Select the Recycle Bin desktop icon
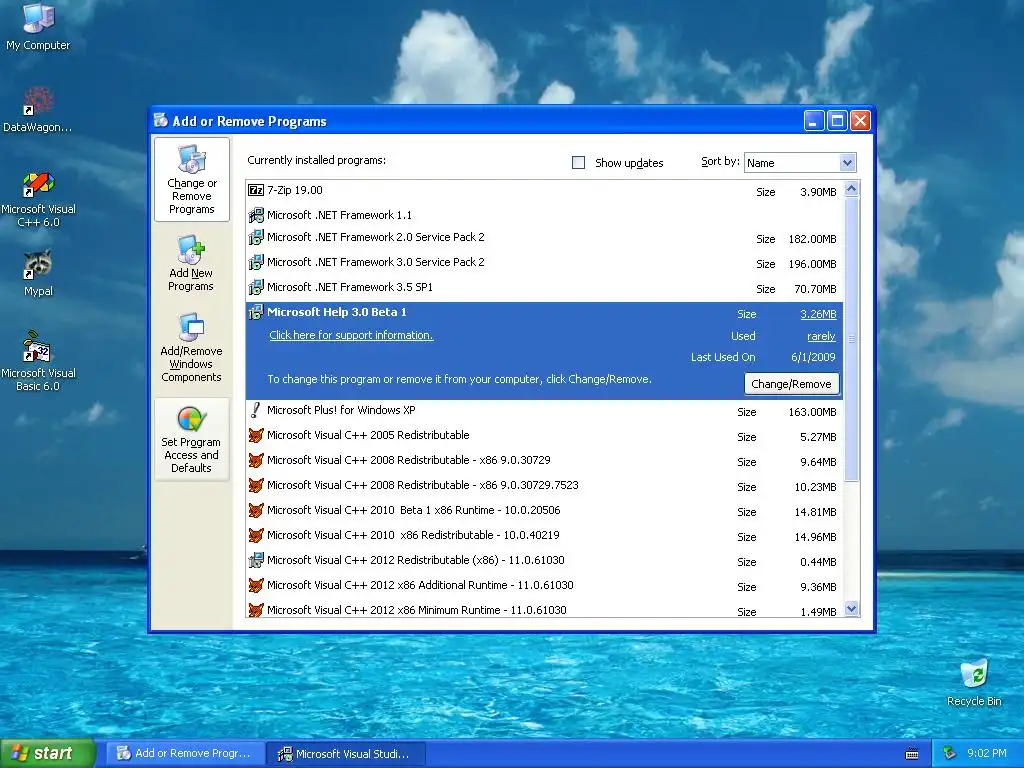The image size is (1024, 768). [x=974, y=682]
